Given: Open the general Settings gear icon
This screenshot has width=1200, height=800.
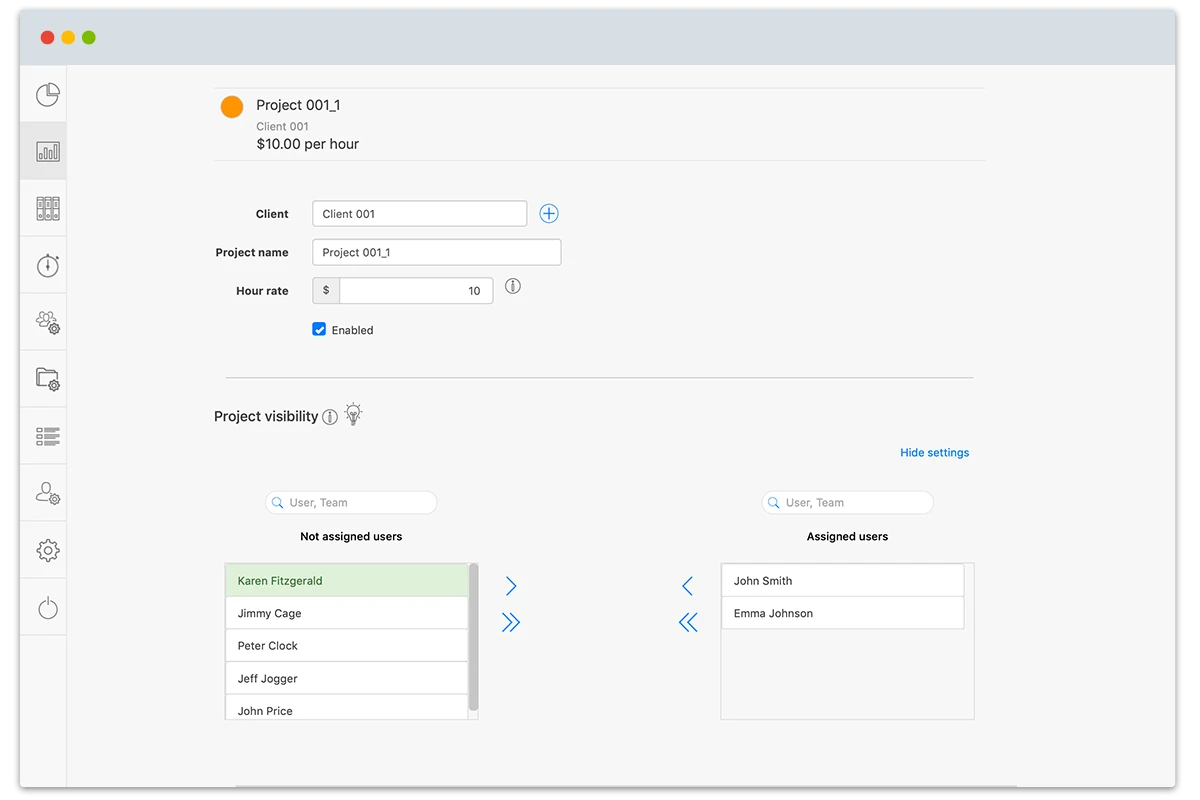Looking at the screenshot, I should point(45,549).
